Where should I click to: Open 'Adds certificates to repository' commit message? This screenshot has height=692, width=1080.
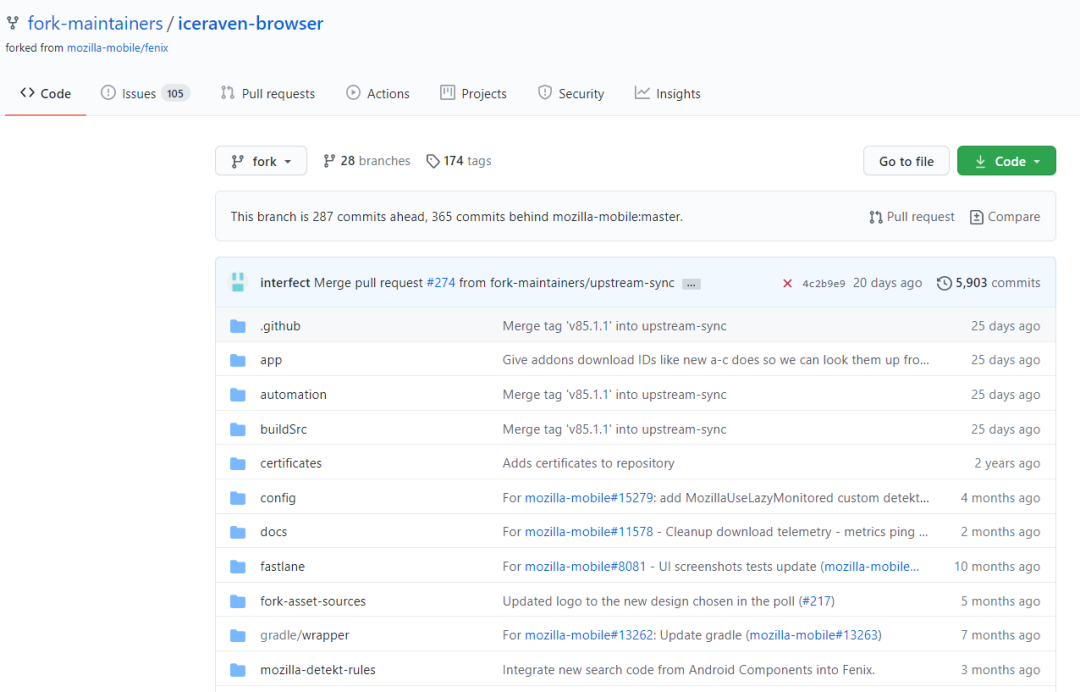coord(588,463)
